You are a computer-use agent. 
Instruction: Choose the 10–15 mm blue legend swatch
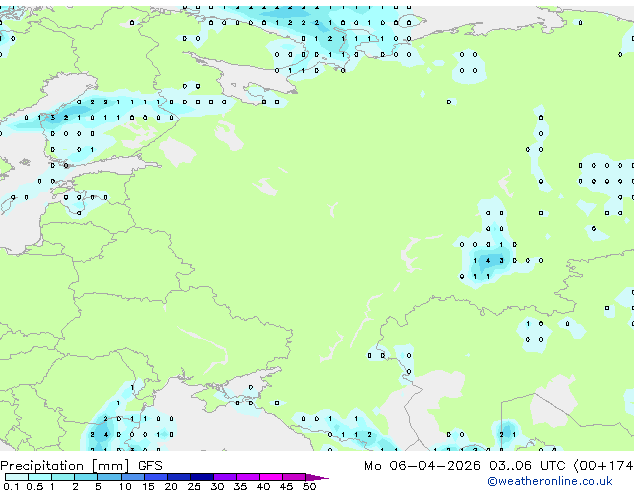(x=132, y=477)
